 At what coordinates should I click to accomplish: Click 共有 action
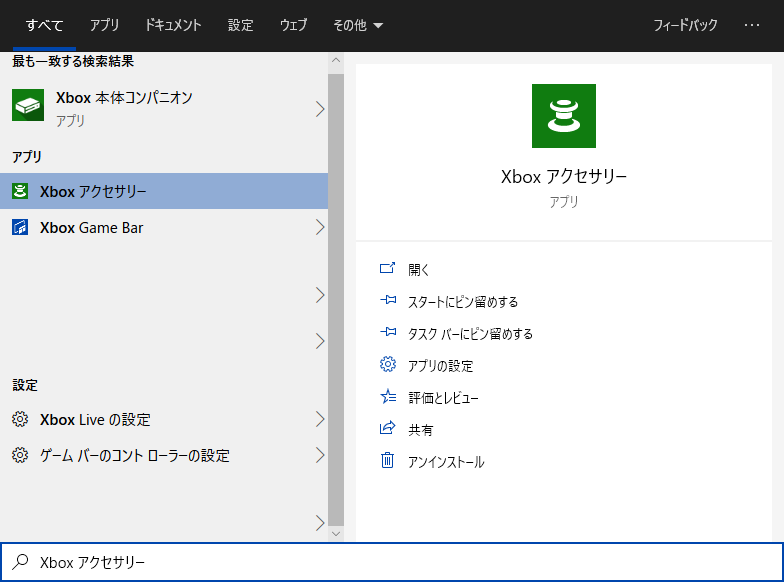(x=420, y=430)
